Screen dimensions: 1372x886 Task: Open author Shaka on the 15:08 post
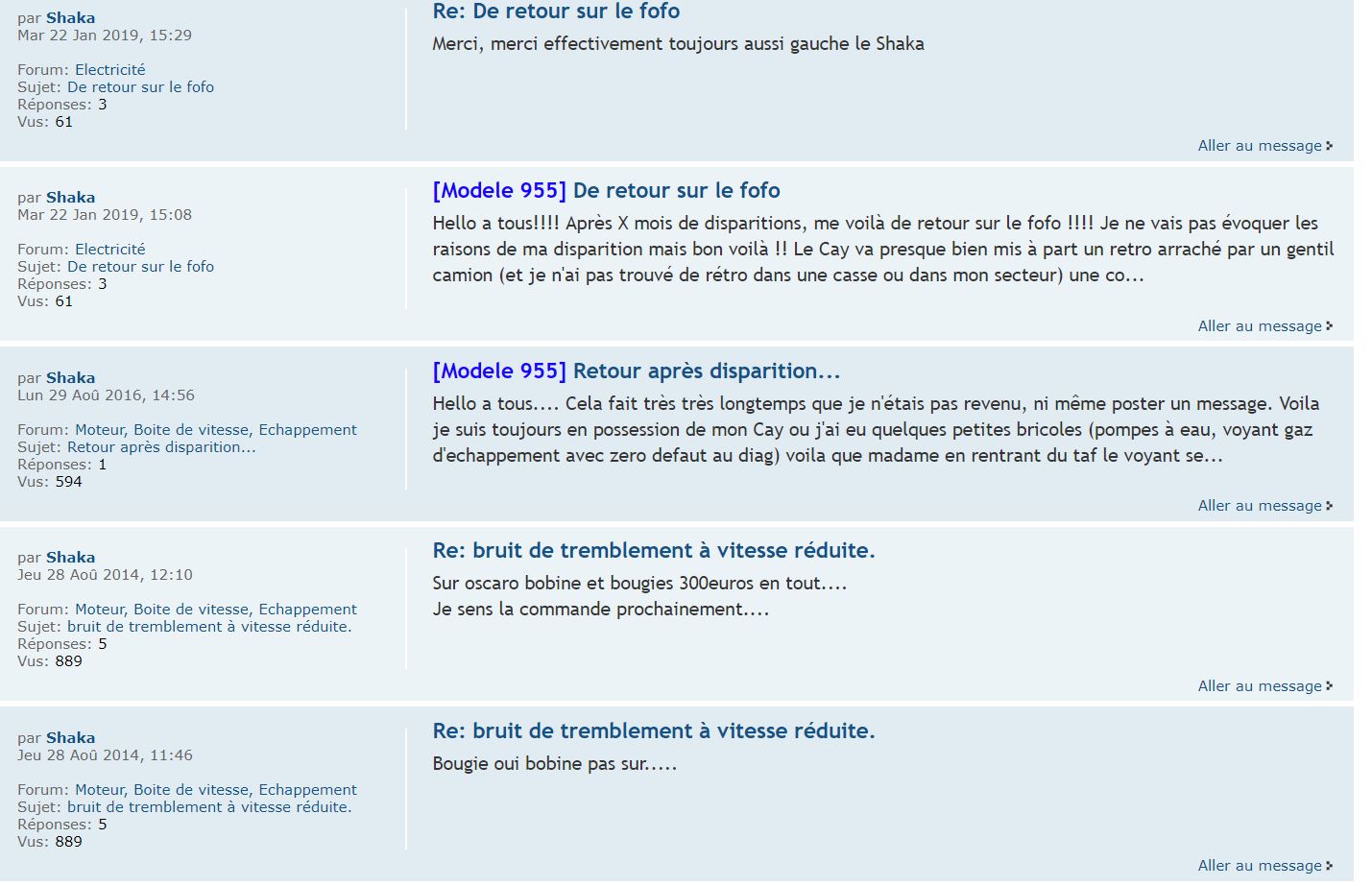[x=70, y=198]
